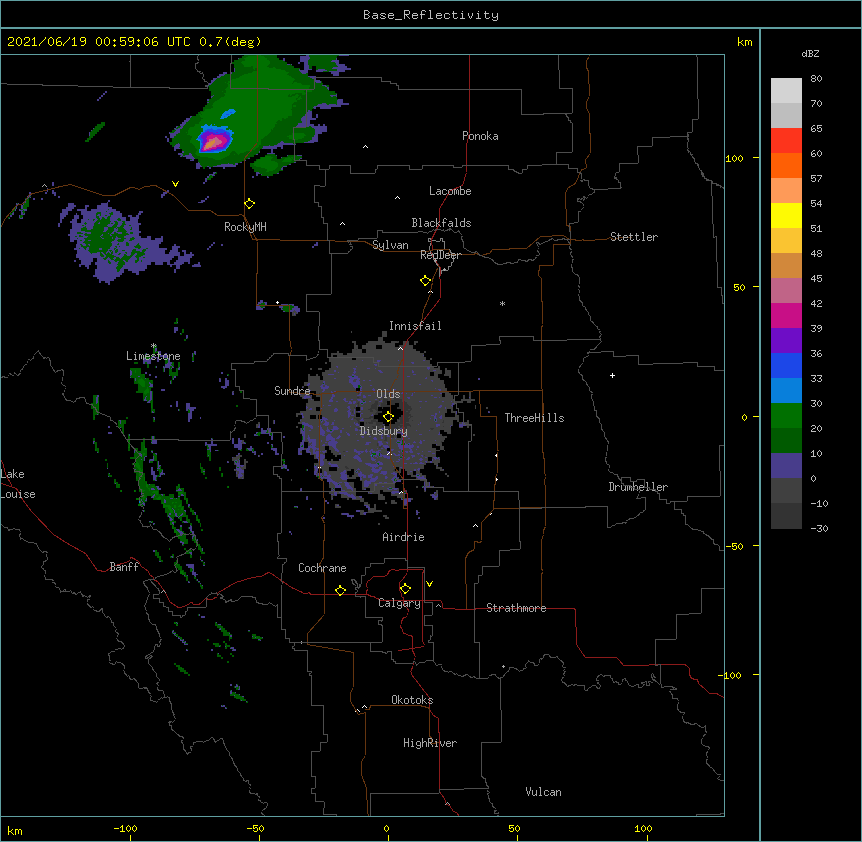
Task: Click the yellow diamond marker below Cochrane
Action: coord(340,590)
